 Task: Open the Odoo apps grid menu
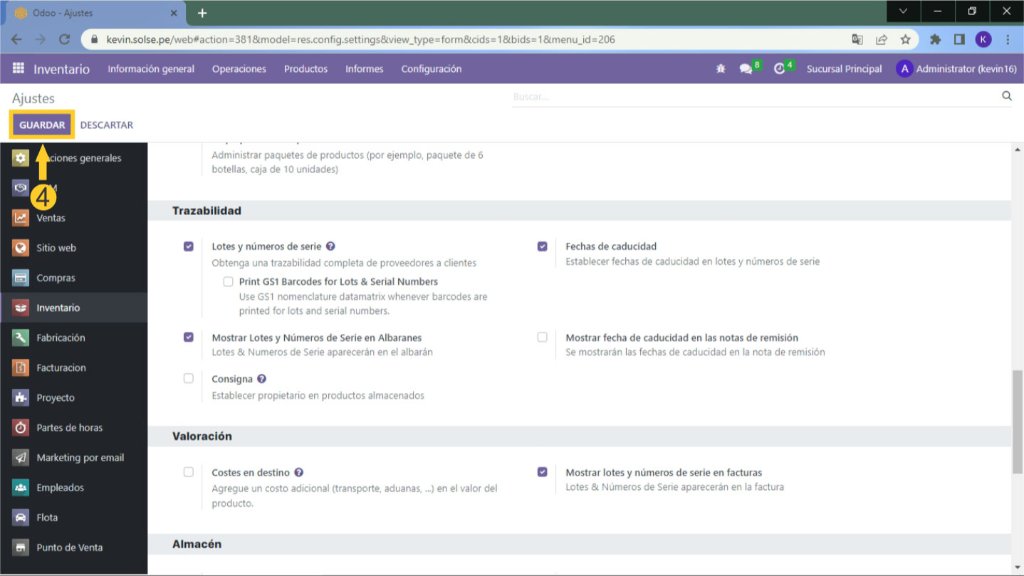pos(18,69)
